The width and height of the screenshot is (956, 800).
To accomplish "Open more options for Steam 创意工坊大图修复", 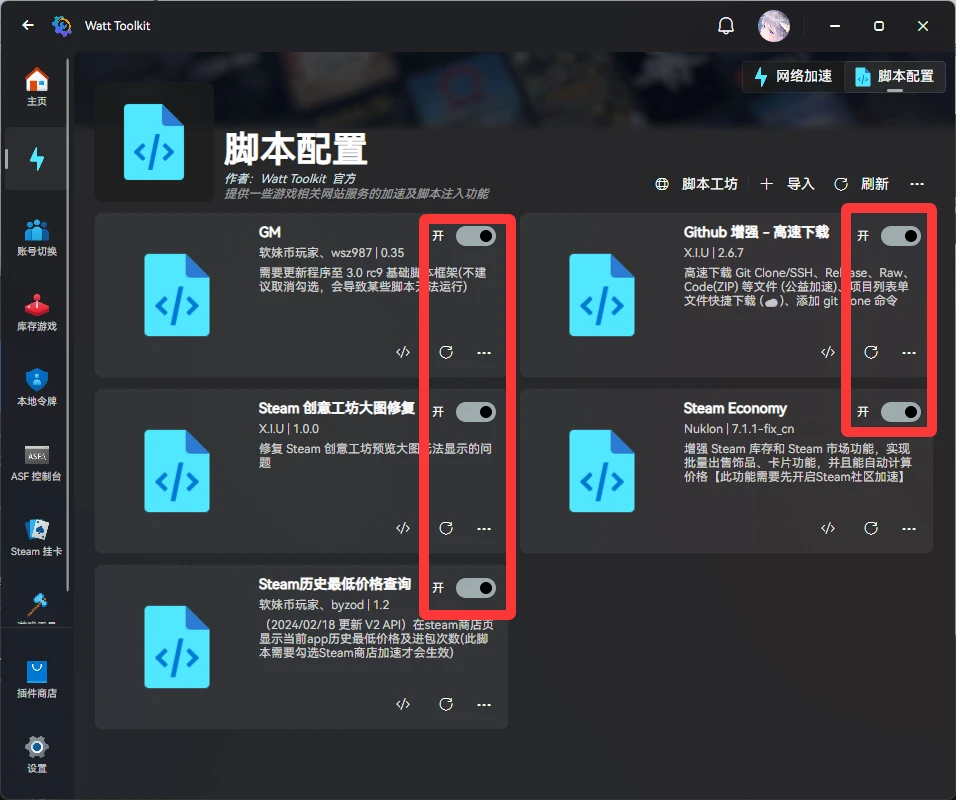I will (x=484, y=528).
